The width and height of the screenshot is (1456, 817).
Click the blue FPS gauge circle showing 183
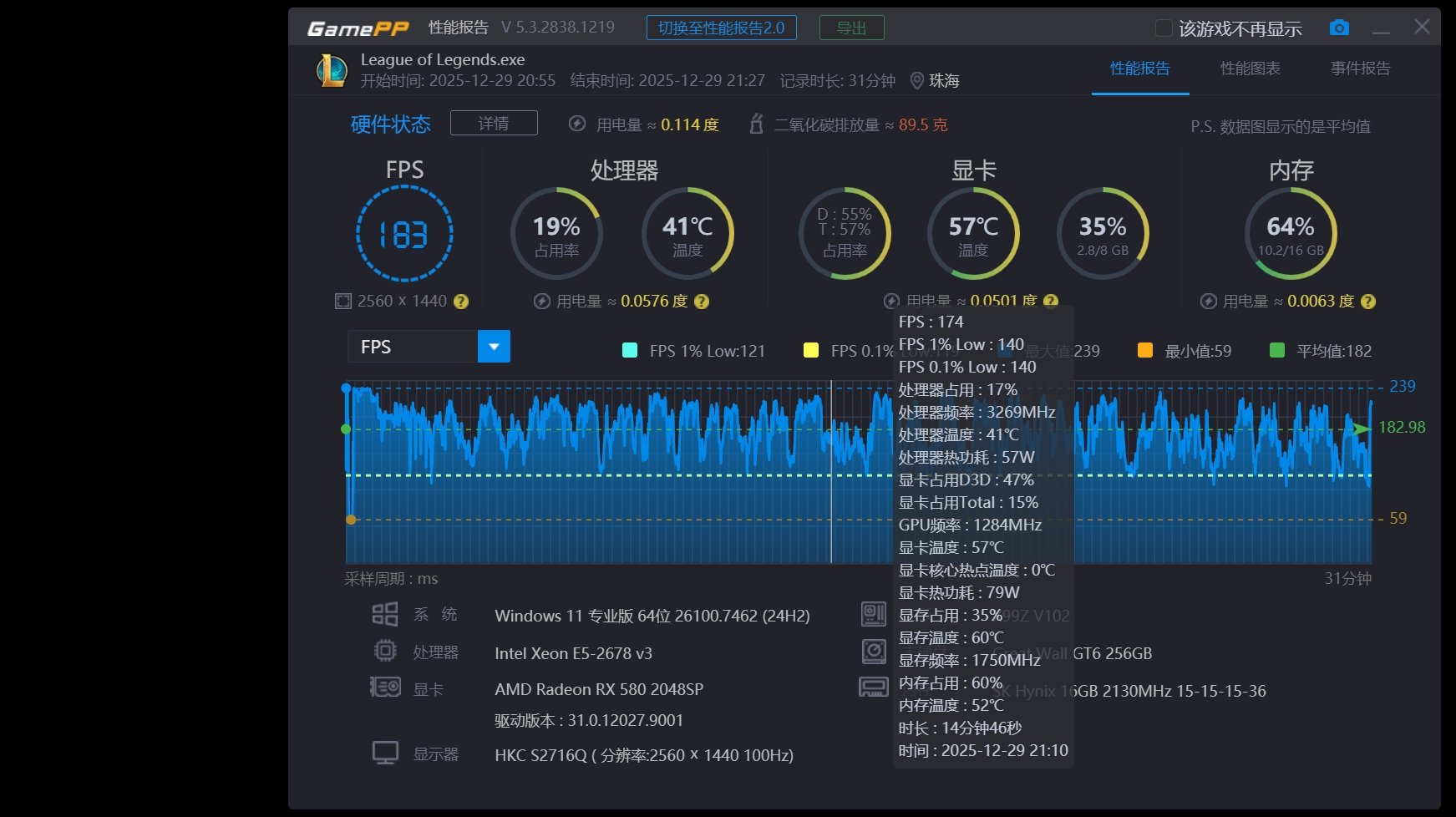404,234
